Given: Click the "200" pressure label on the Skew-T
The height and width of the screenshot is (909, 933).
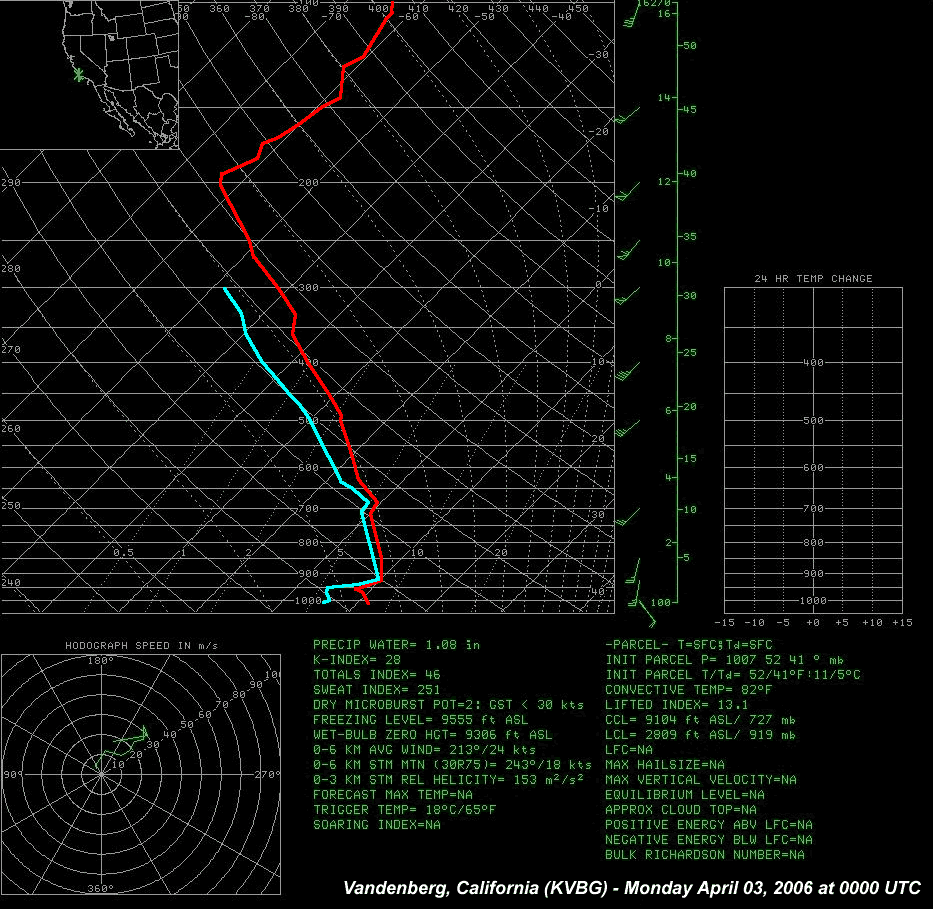Looking at the screenshot, I should tap(308, 183).
